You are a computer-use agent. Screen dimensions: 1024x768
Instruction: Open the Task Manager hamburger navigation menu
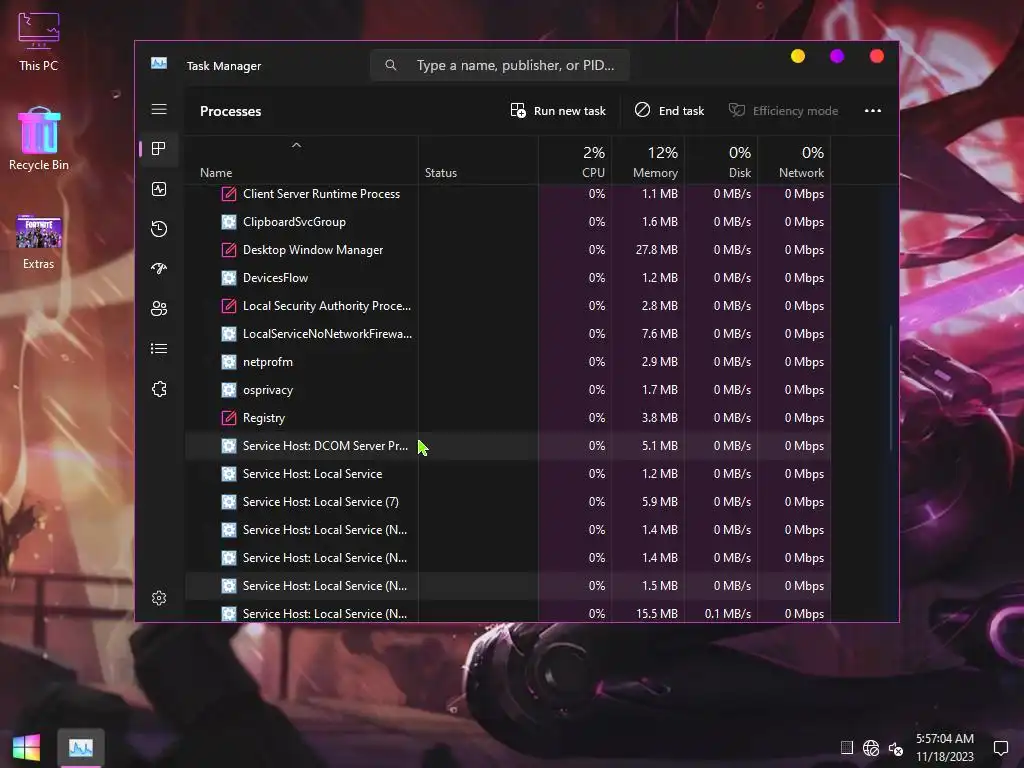[159, 109]
